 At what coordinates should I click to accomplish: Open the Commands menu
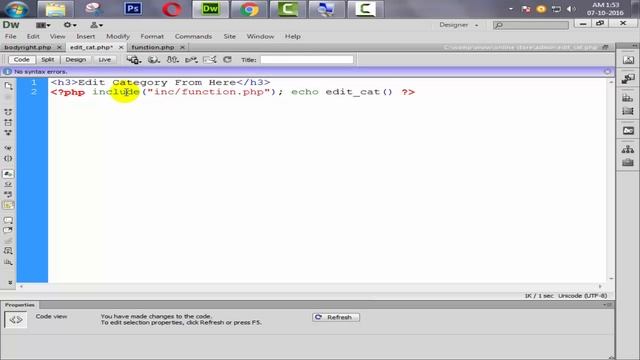point(193,36)
